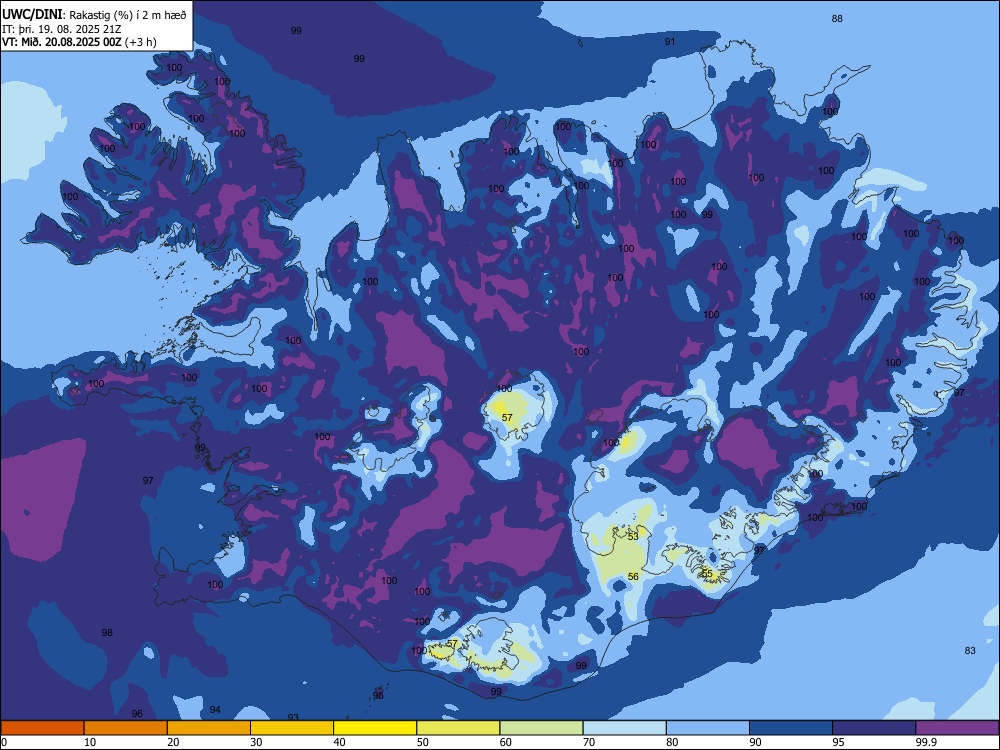Select the bright yellow 40–50 legend swatch

(375, 728)
